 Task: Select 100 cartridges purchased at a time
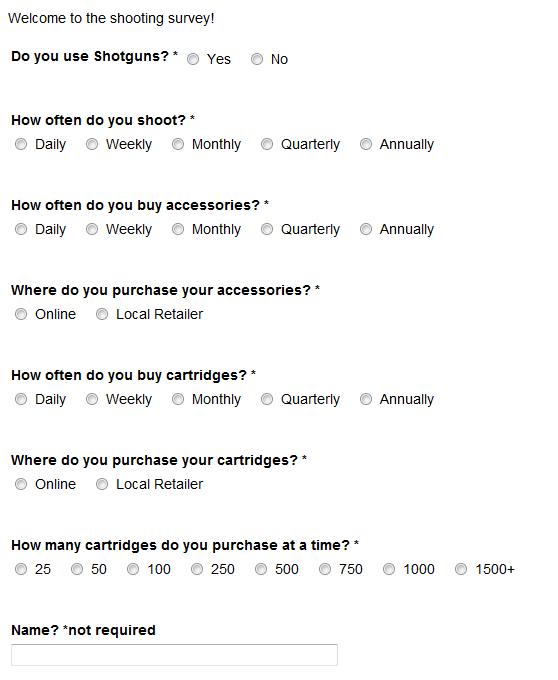tap(133, 569)
